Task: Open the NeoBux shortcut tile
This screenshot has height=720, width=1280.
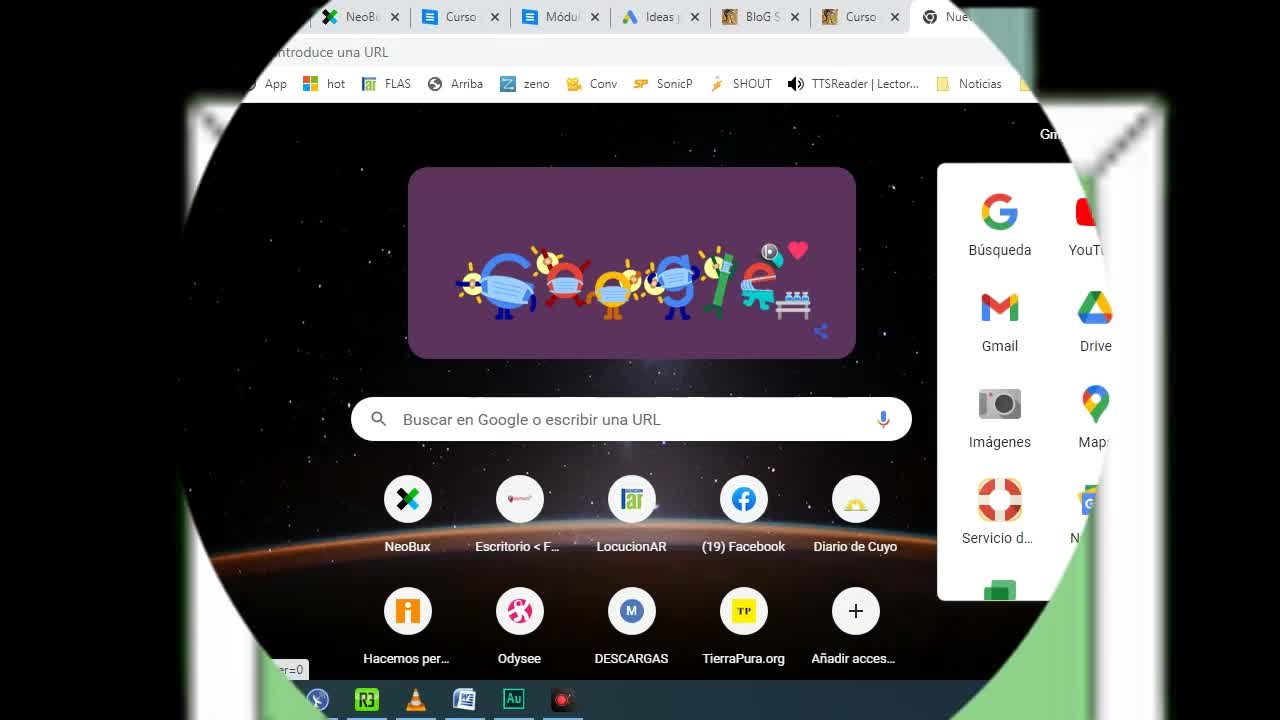Action: pyautogui.click(x=408, y=514)
